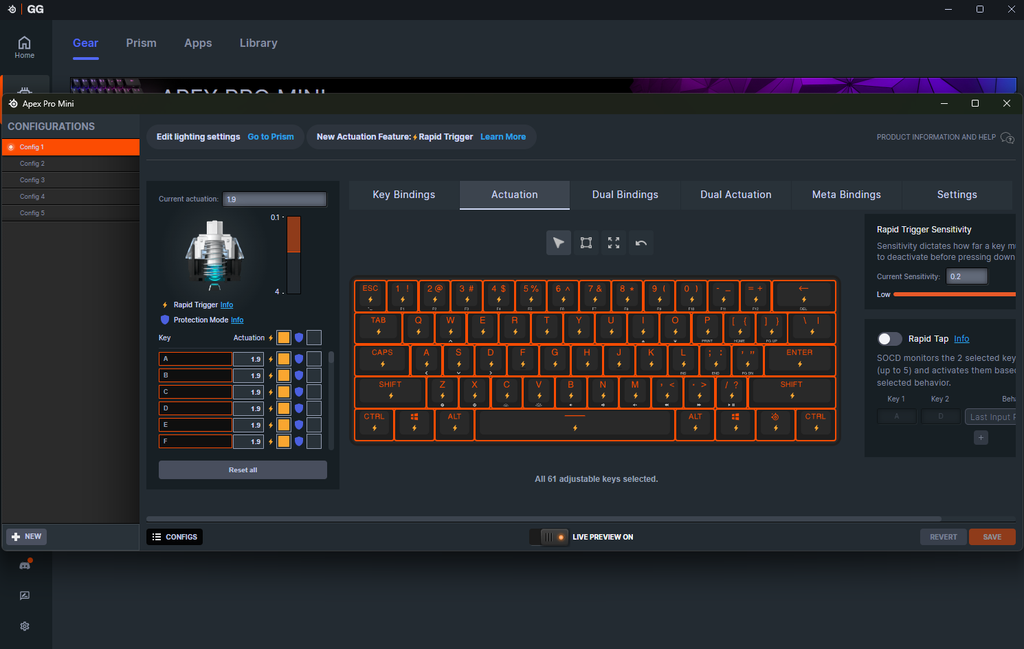Click the W key on keyboard layout
Image resolution: width=1024 pixels, height=649 pixels.
[451, 328]
